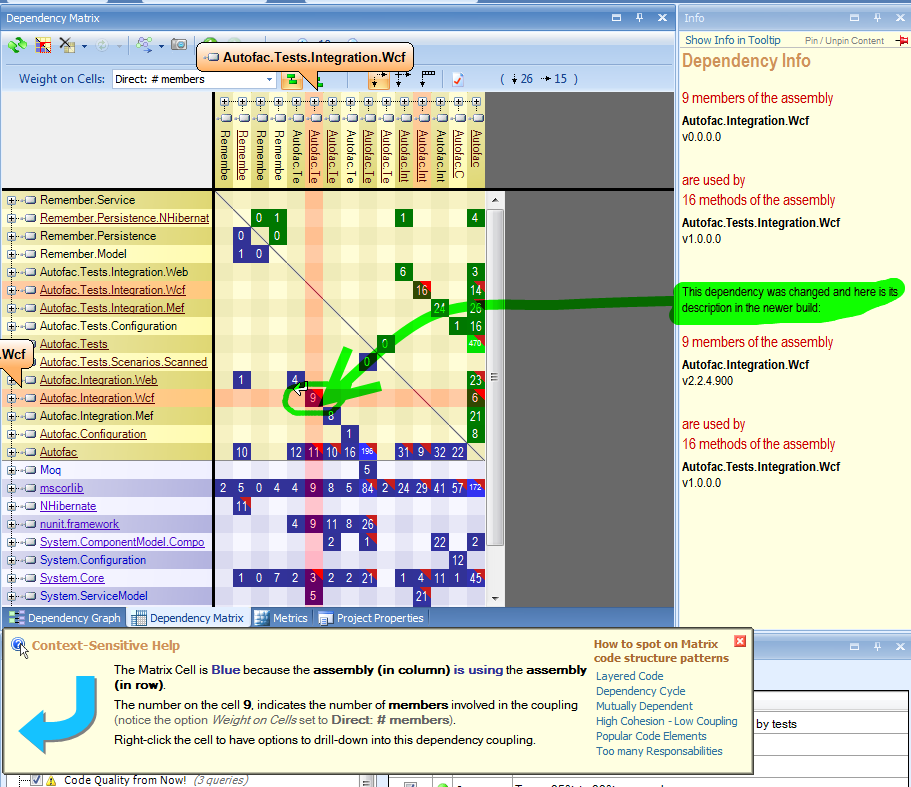The image size is (911, 787).
Task: Click the highlighted dashed-arrows icon in the toolbar
Action: click(378, 80)
